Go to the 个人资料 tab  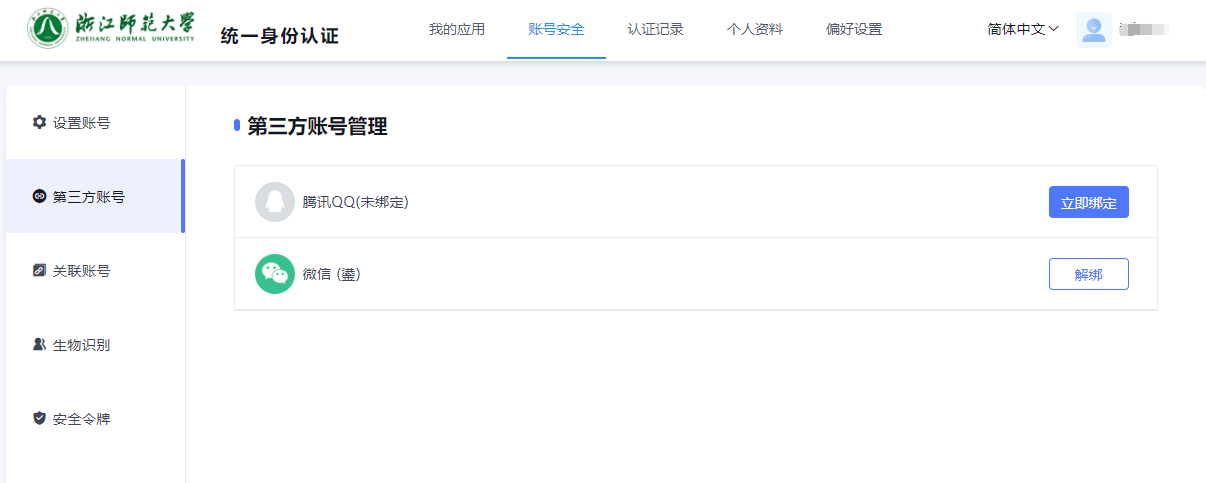755,30
